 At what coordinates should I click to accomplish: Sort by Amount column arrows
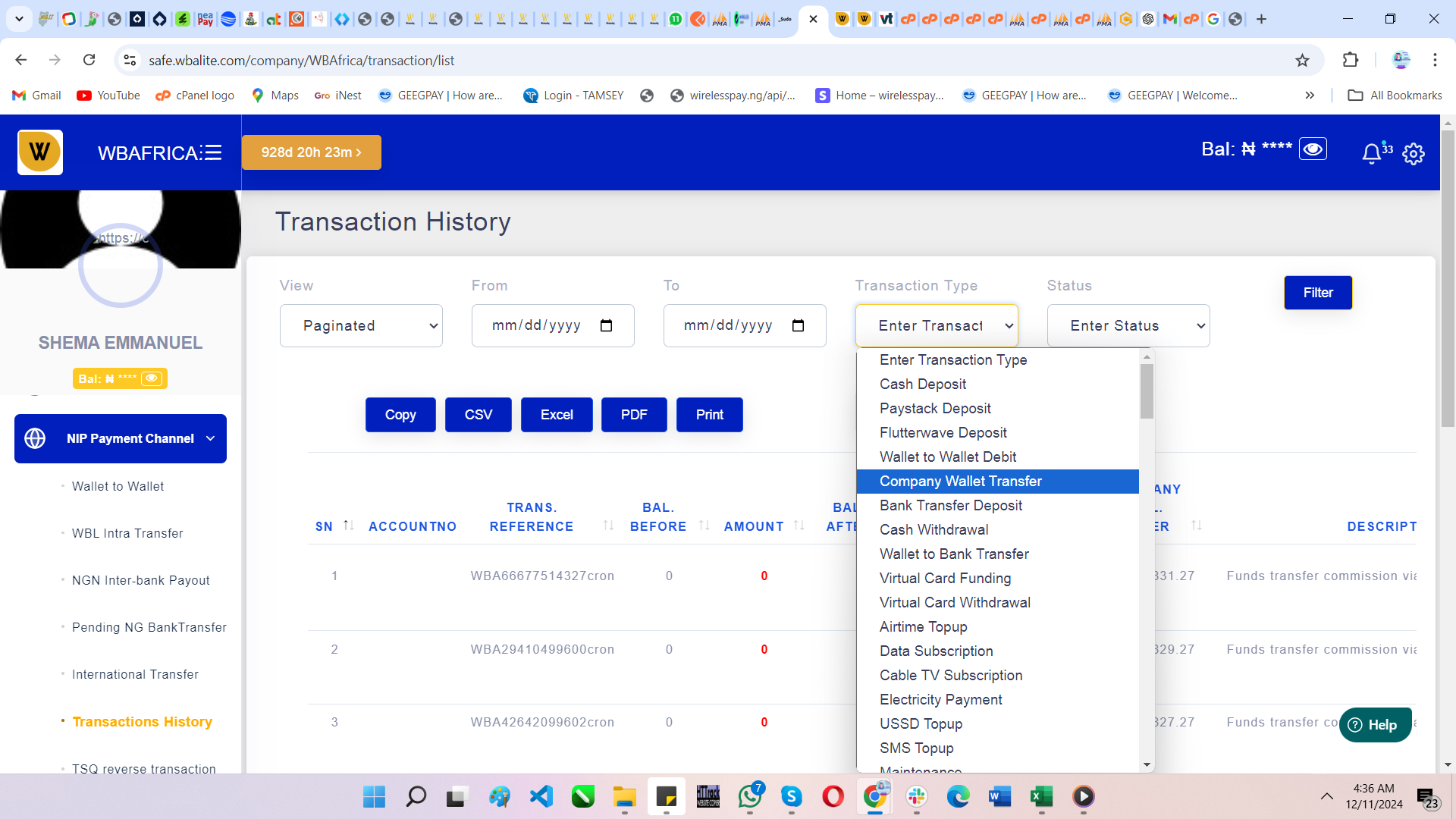(799, 526)
